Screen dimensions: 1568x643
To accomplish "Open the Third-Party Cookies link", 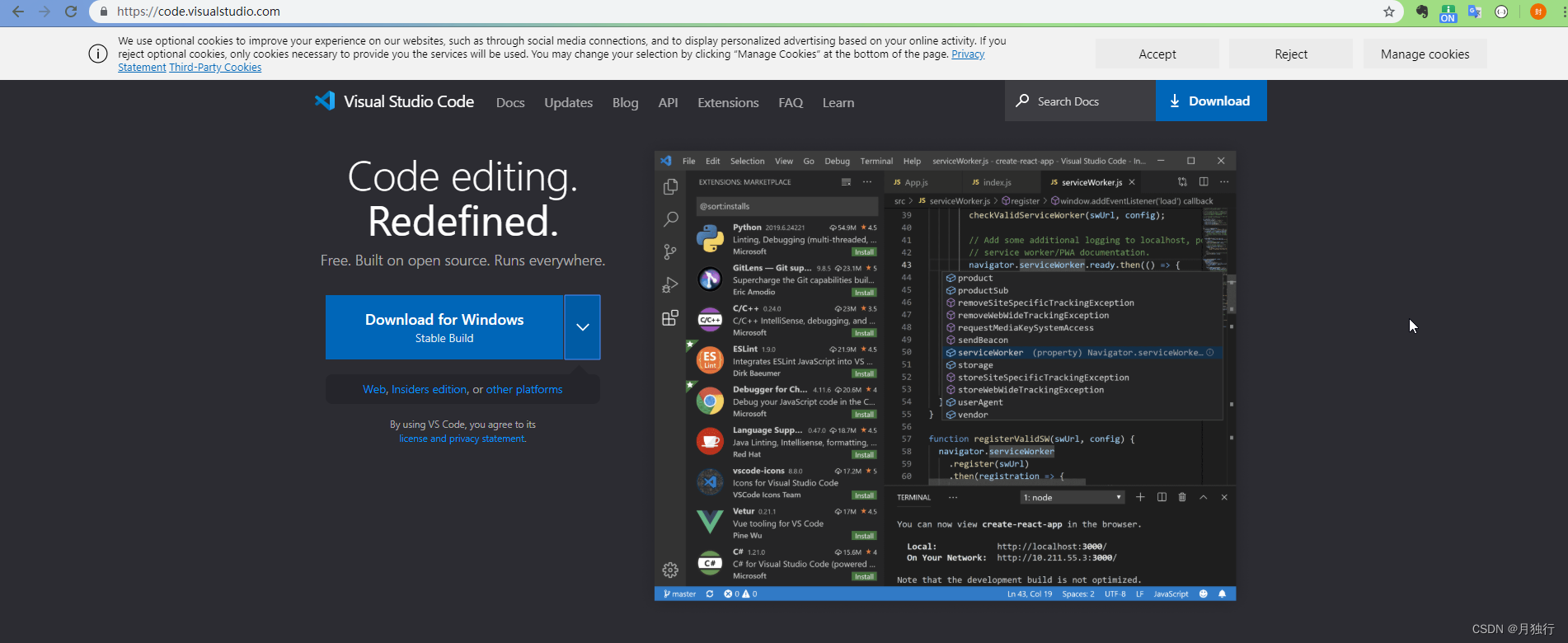I will pos(215,68).
